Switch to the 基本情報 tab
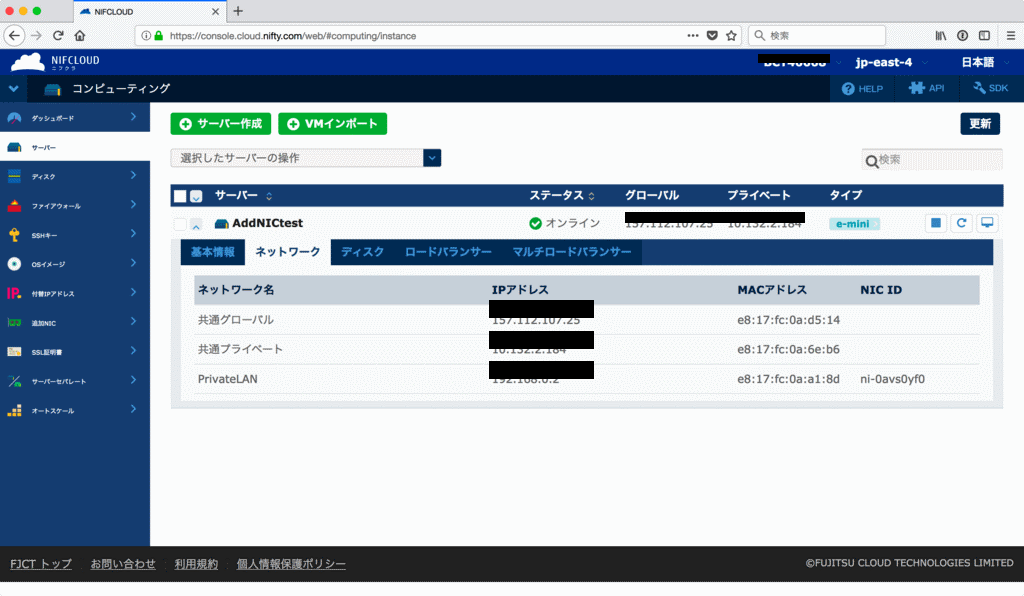 point(213,252)
